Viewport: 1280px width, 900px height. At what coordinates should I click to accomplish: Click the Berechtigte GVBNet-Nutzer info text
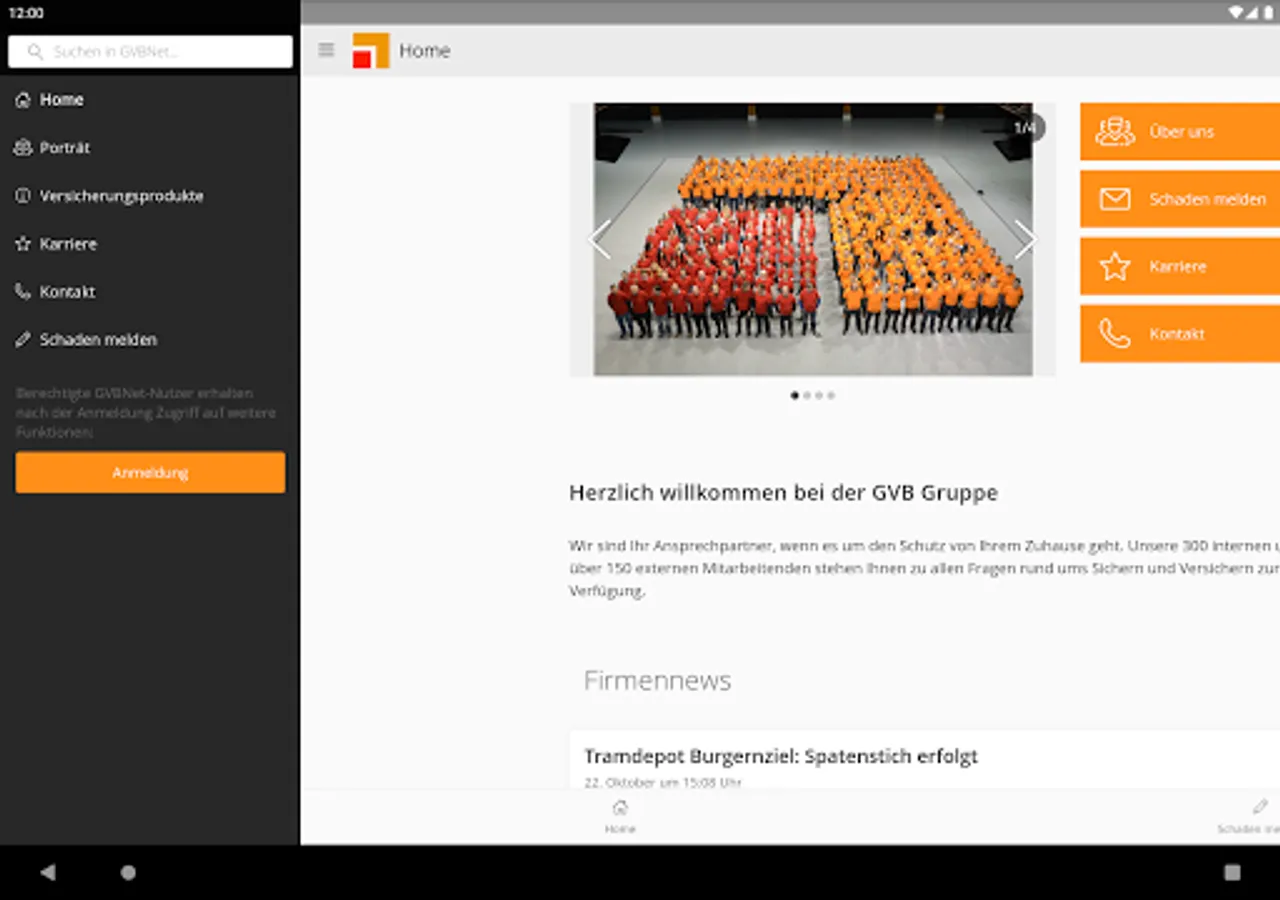[x=146, y=413]
